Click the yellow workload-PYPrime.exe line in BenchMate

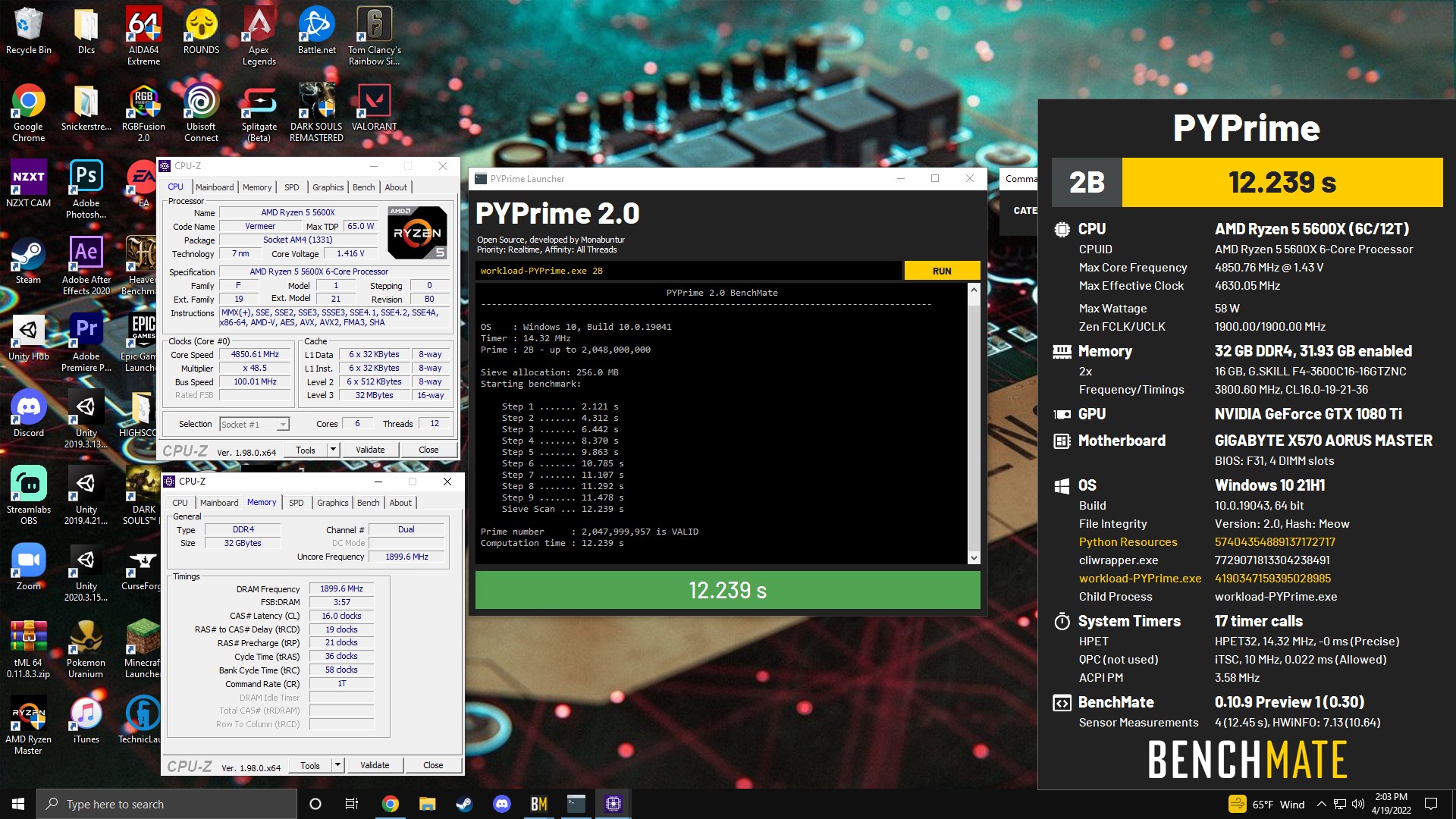[1205, 579]
